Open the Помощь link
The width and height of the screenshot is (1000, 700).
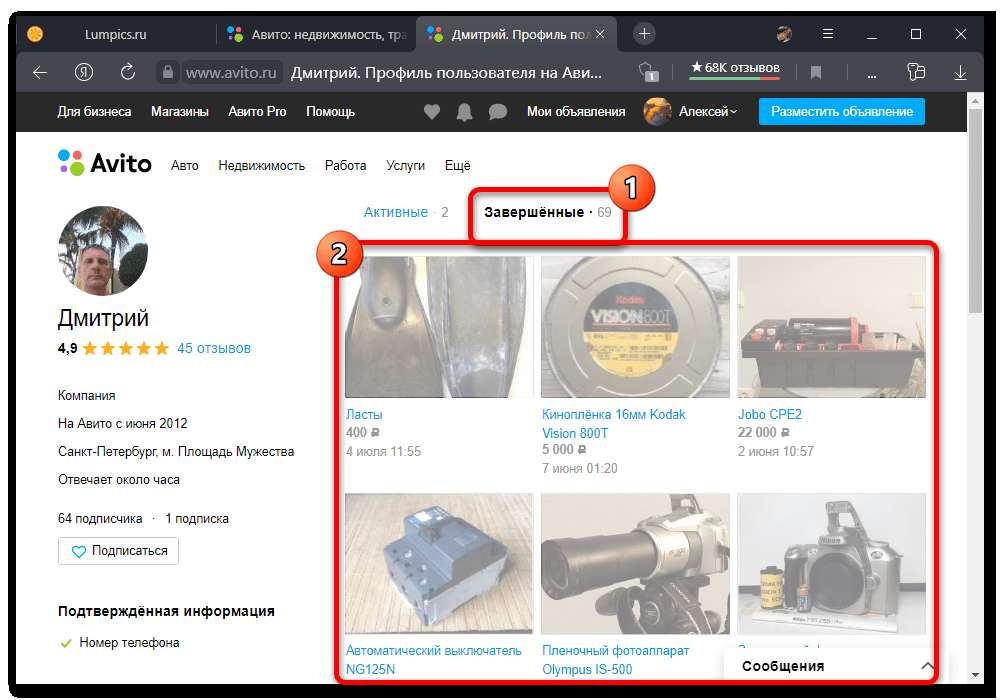coord(330,112)
